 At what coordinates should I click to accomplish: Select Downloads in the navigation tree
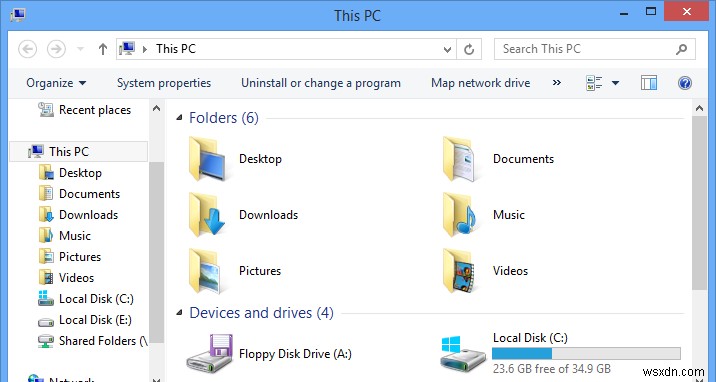(x=79, y=215)
